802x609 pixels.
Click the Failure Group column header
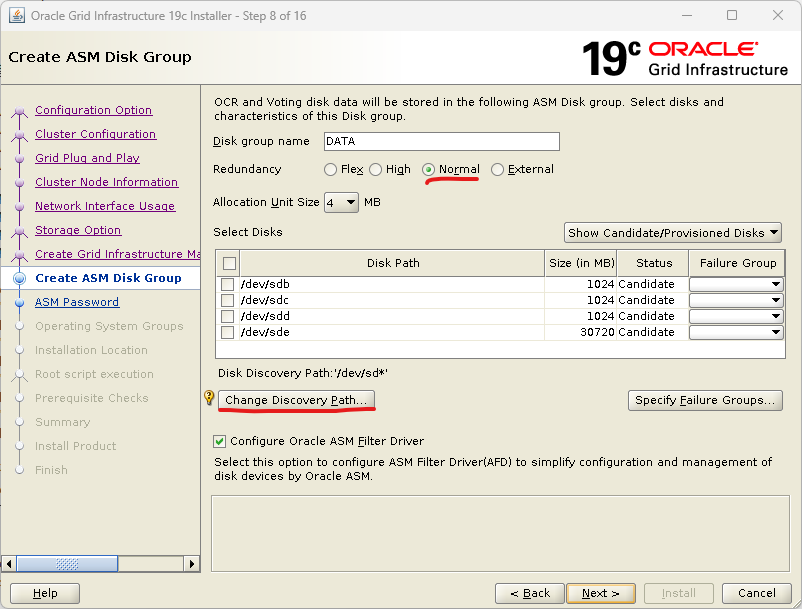tap(737, 263)
